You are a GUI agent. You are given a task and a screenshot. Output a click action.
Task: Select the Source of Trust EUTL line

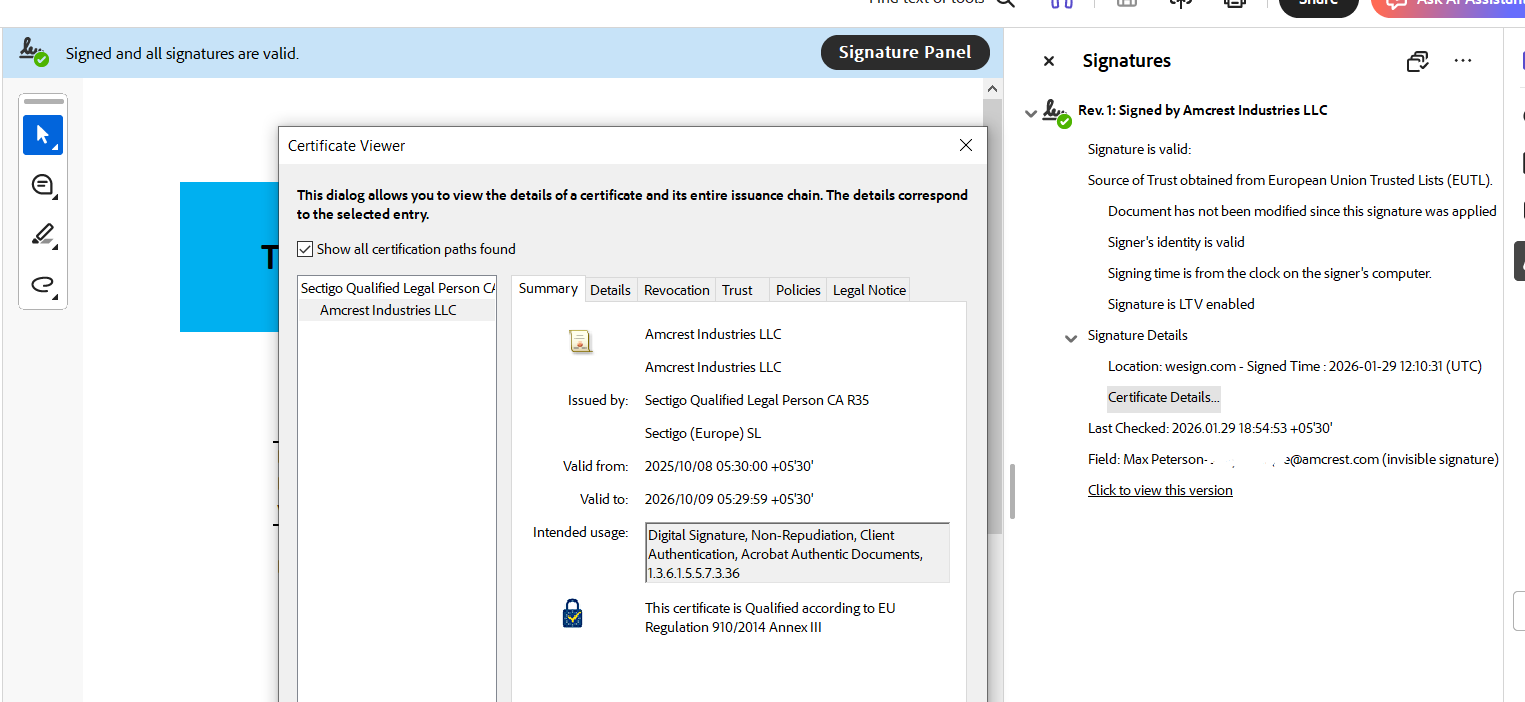[1290, 180]
